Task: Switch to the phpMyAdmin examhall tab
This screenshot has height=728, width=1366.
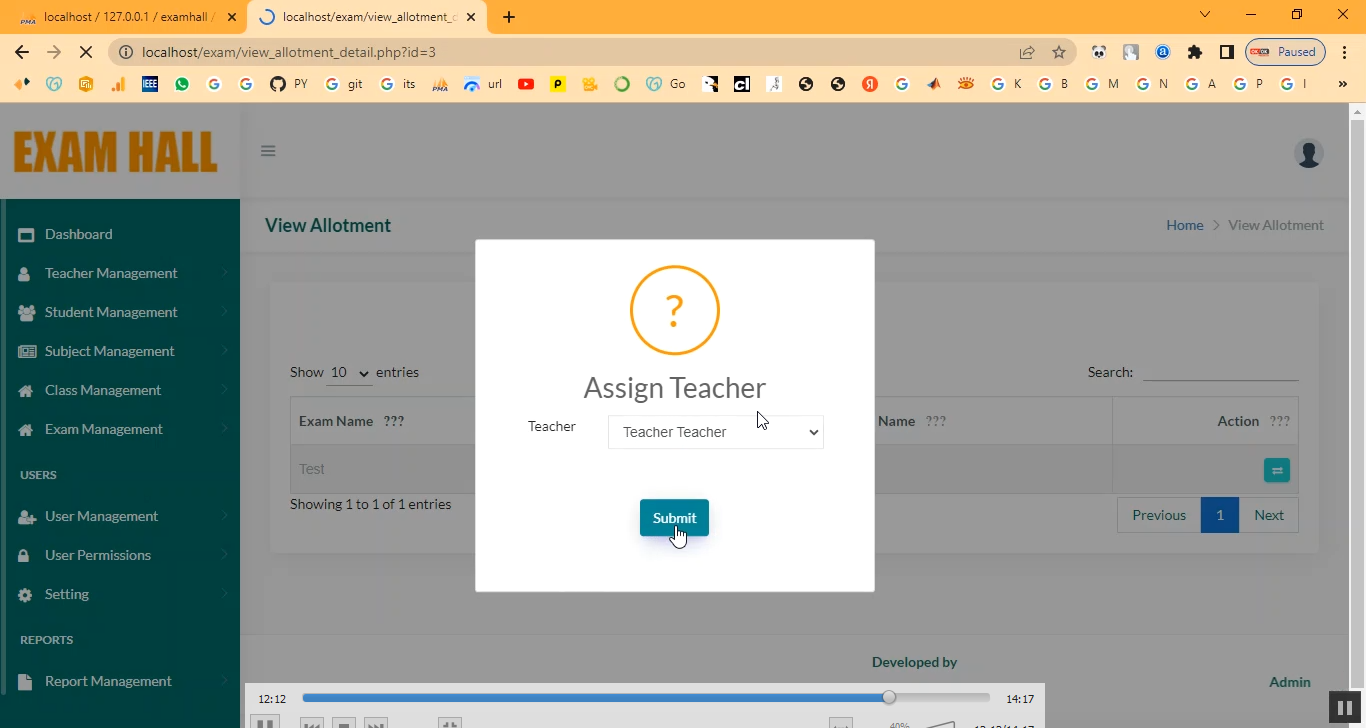Action: click(x=120, y=17)
